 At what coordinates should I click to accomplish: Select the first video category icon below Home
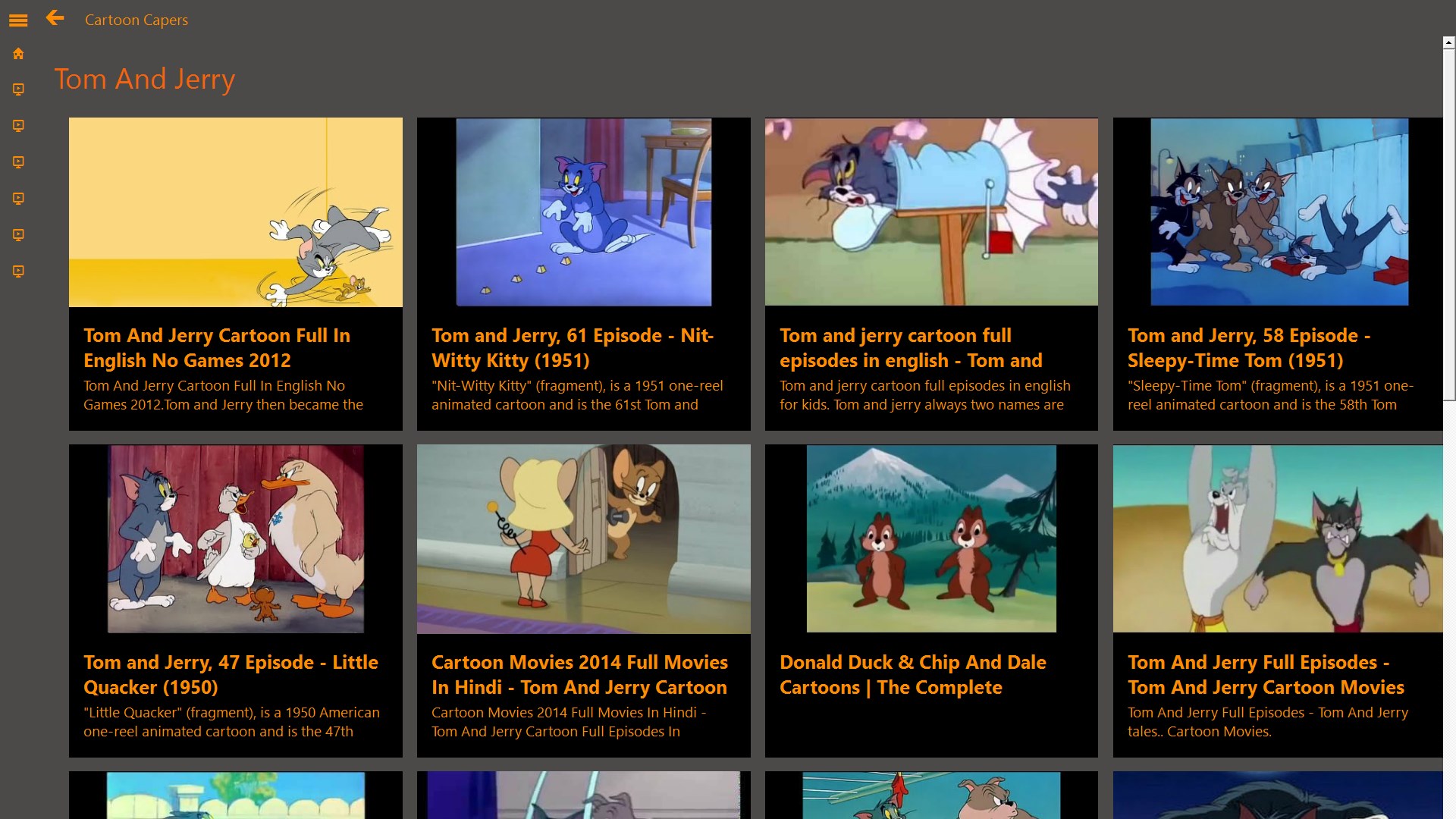(x=18, y=89)
